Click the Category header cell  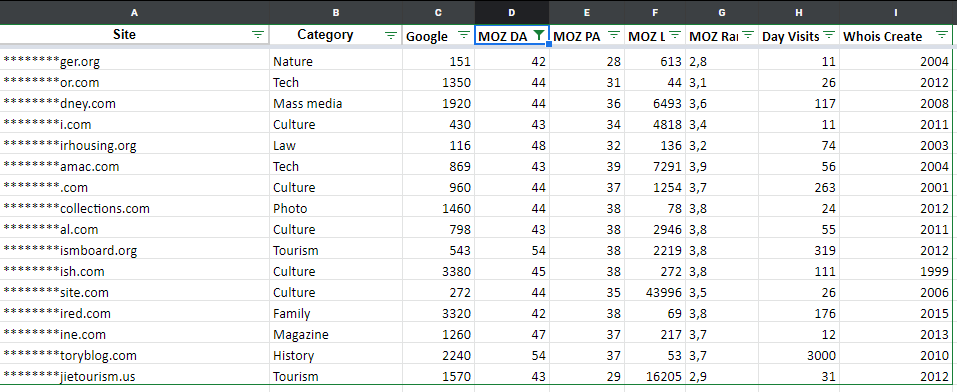[336, 35]
